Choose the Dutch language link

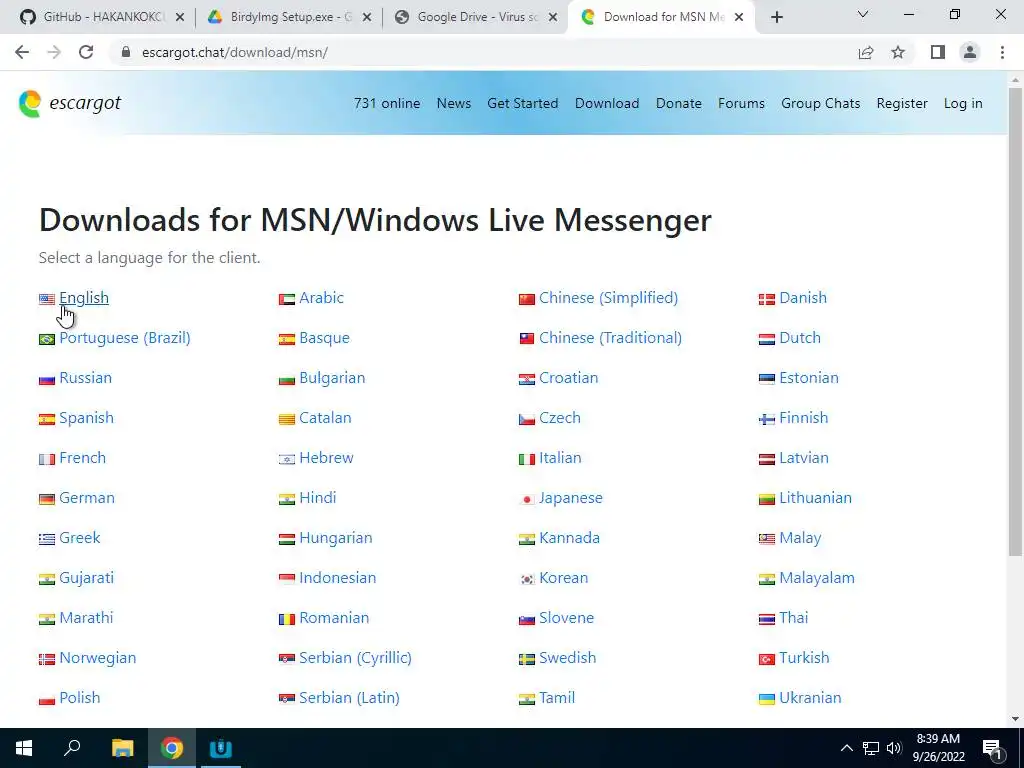(800, 338)
